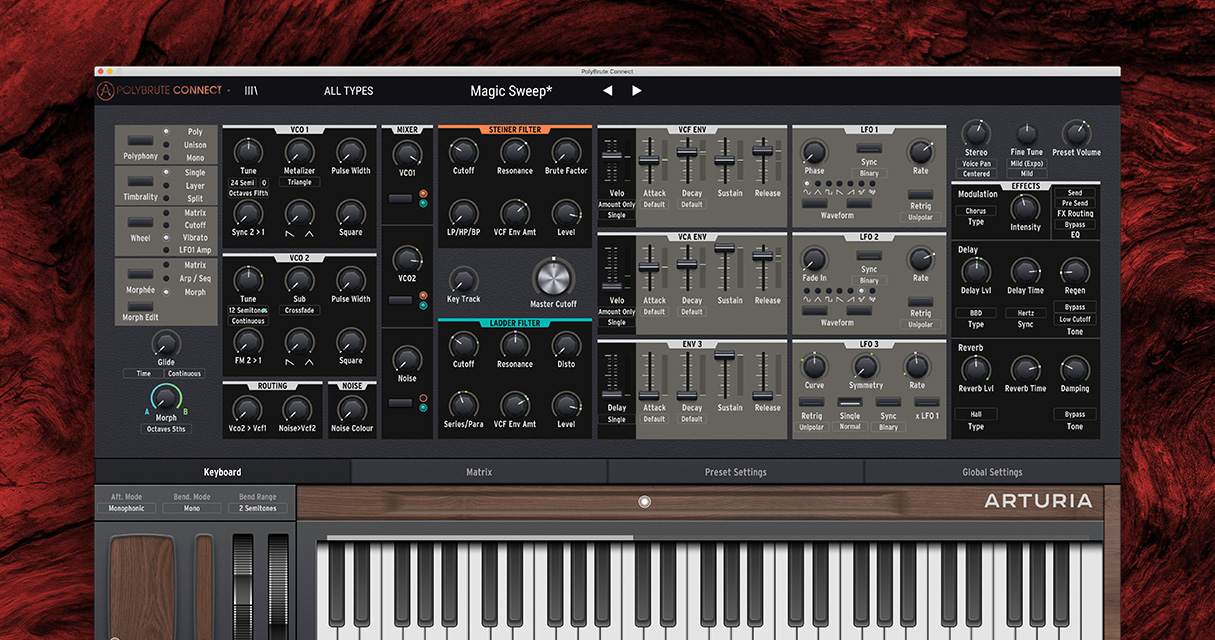Switch to the Keyboard tab
This screenshot has width=1215, height=640.
point(222,472)
